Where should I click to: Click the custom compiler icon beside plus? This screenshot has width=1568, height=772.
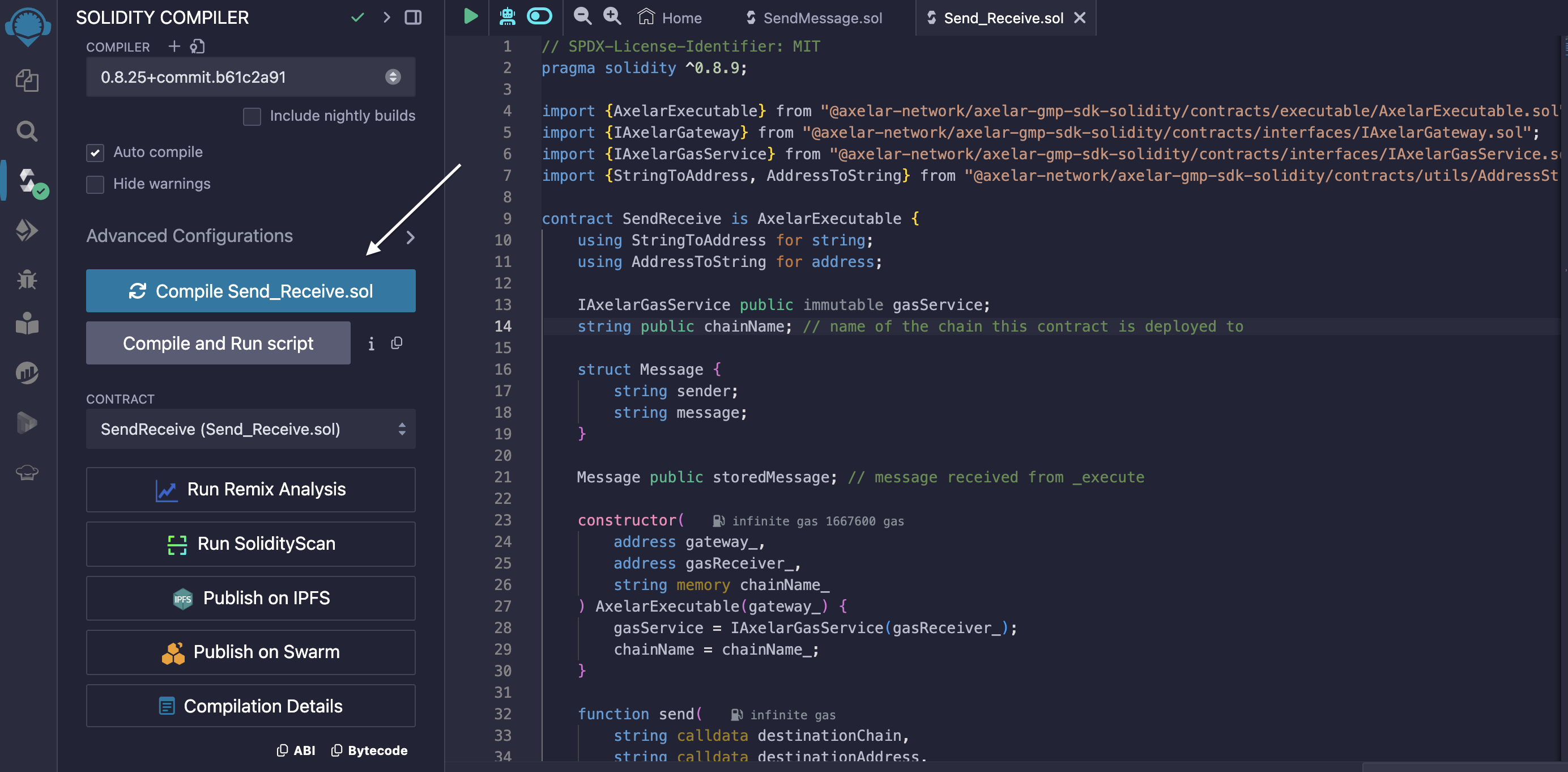pos(197,46)
